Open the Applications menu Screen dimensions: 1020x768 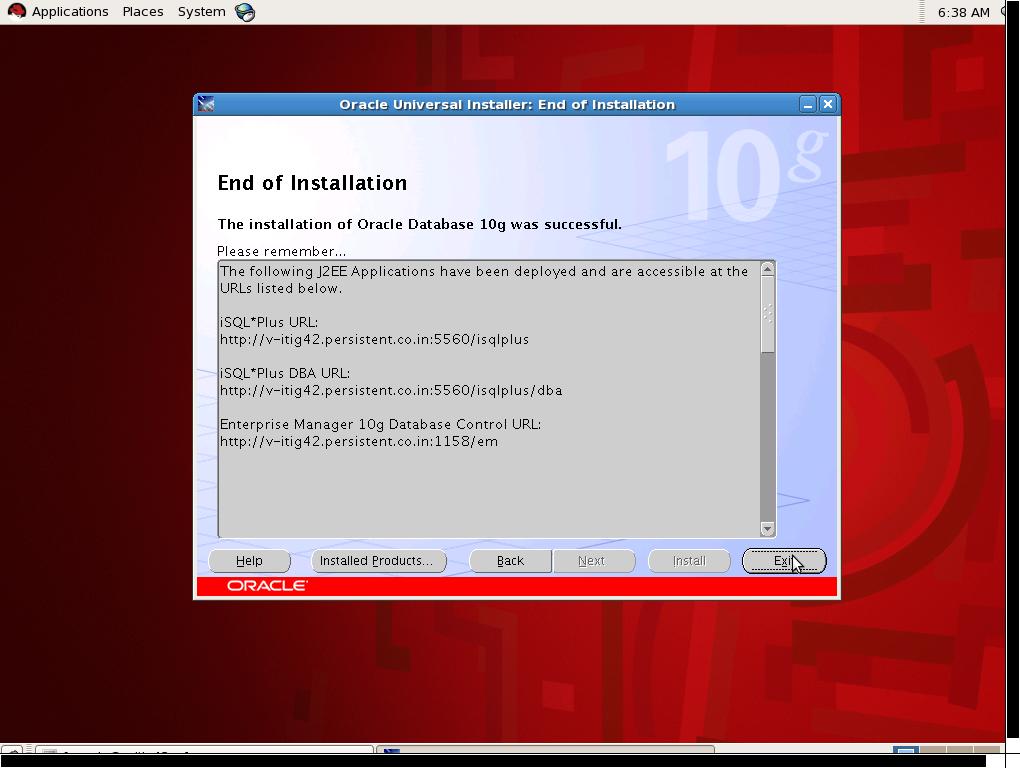[70, 12]
